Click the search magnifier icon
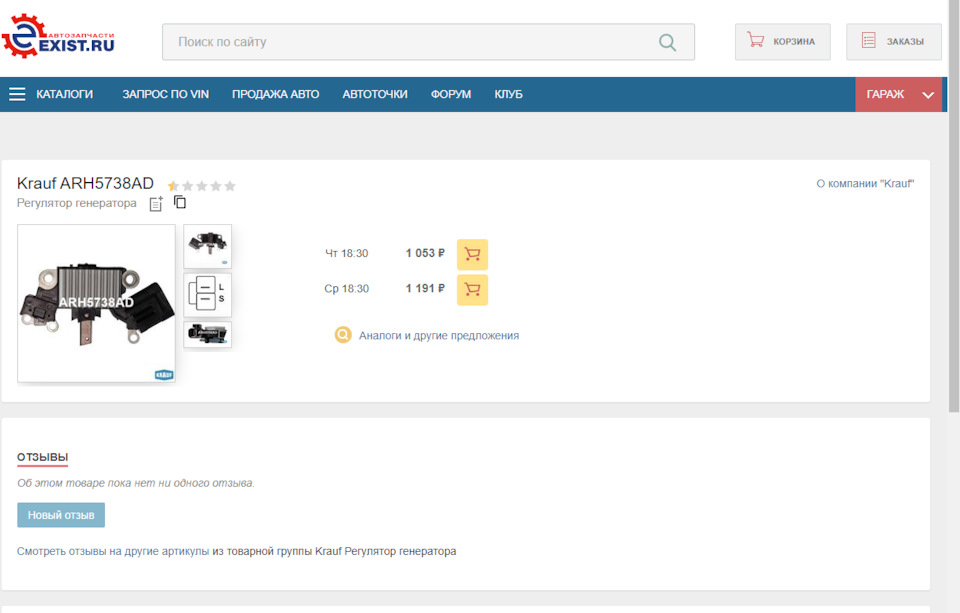The image size is (960, 613). click(667, 42)
